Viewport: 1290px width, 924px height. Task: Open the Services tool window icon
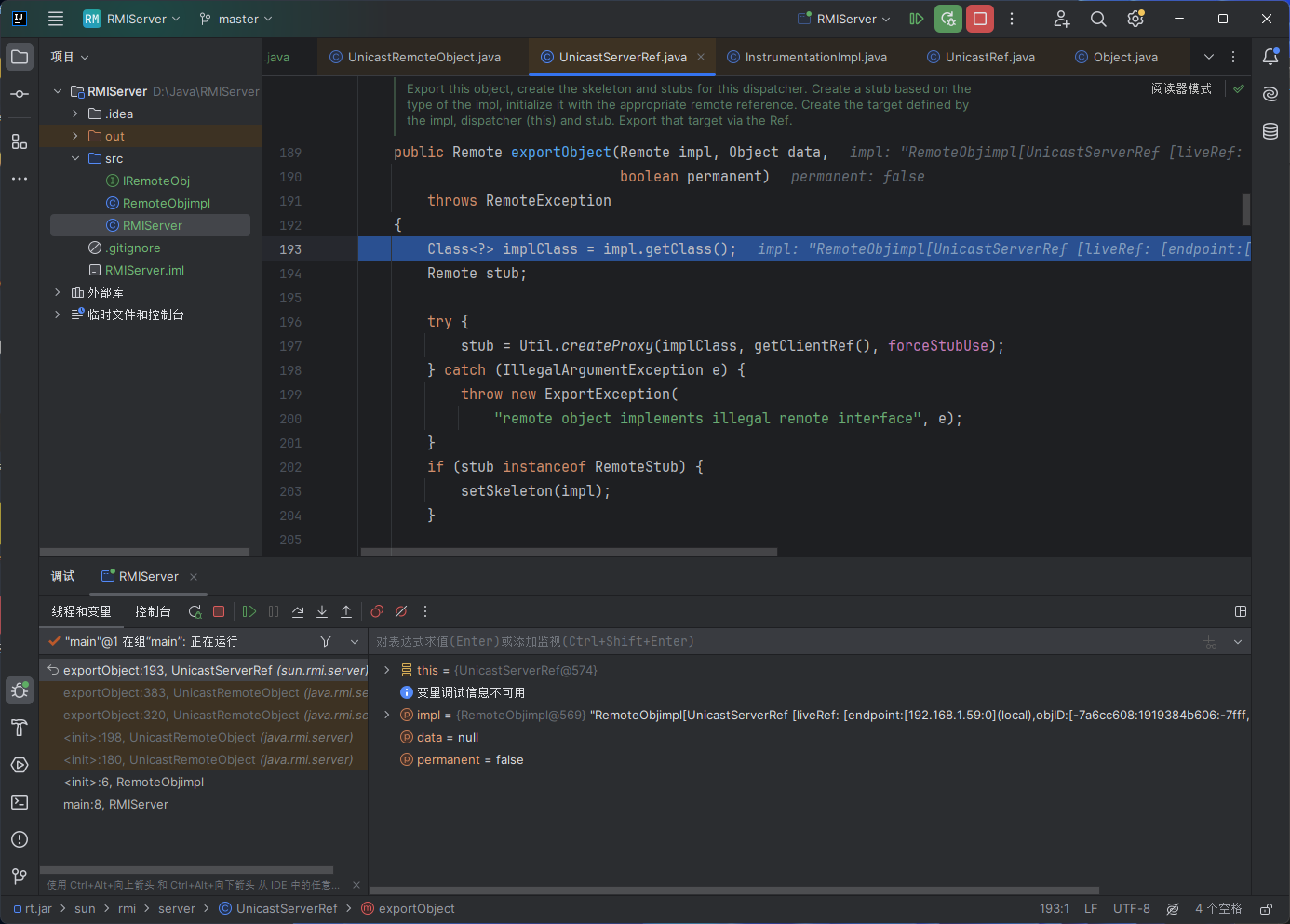point(20,765)
